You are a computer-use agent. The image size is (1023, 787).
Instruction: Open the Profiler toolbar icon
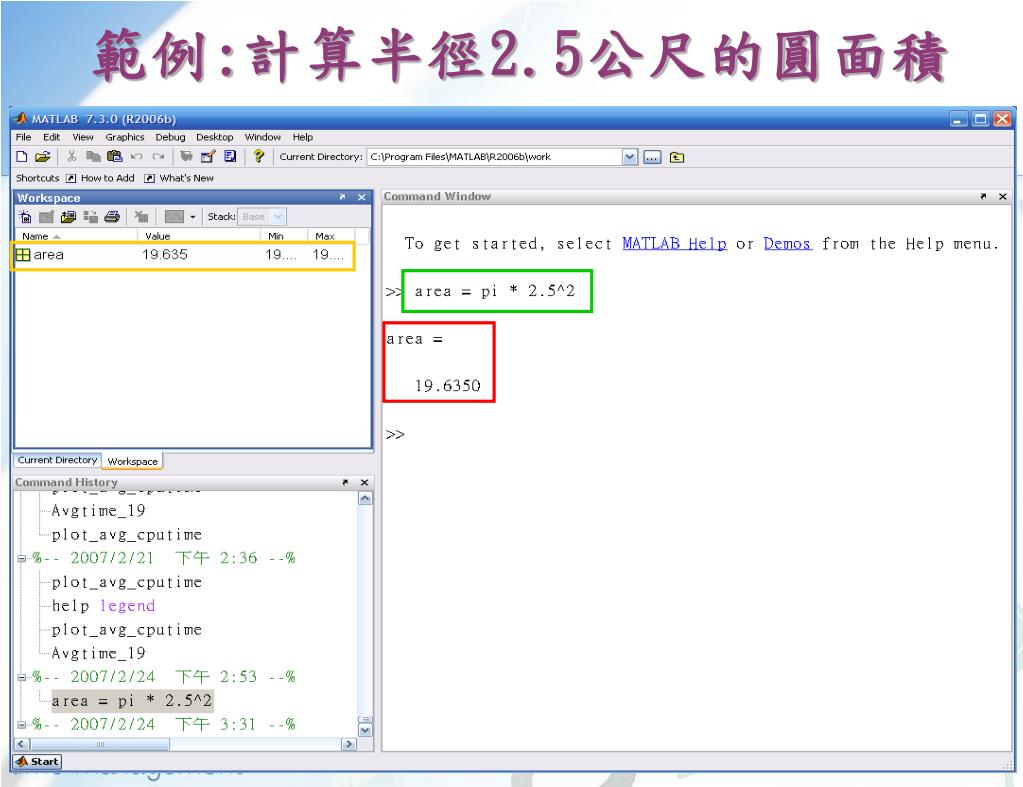click(x=230, y=157)
